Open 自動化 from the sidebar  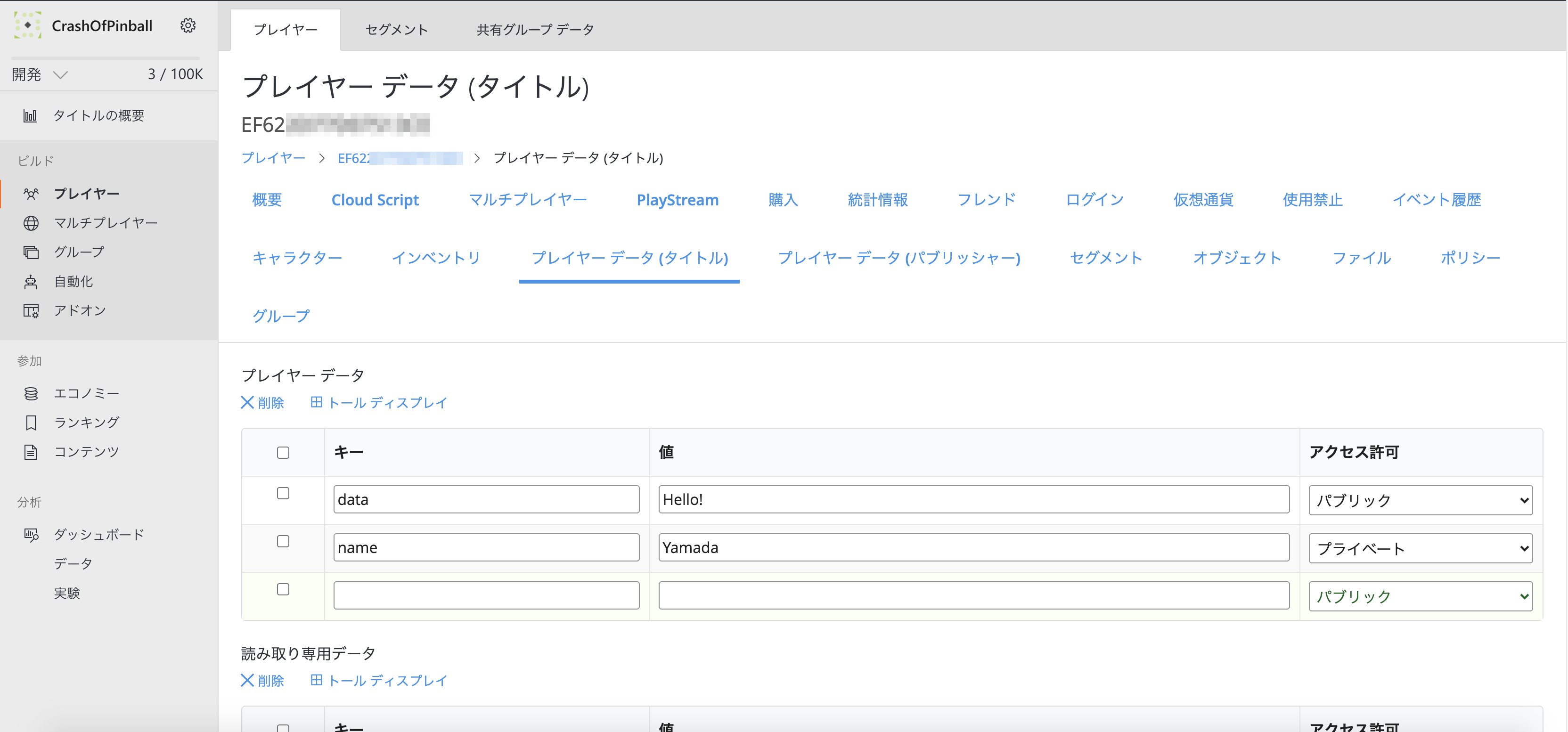(31, 281)
